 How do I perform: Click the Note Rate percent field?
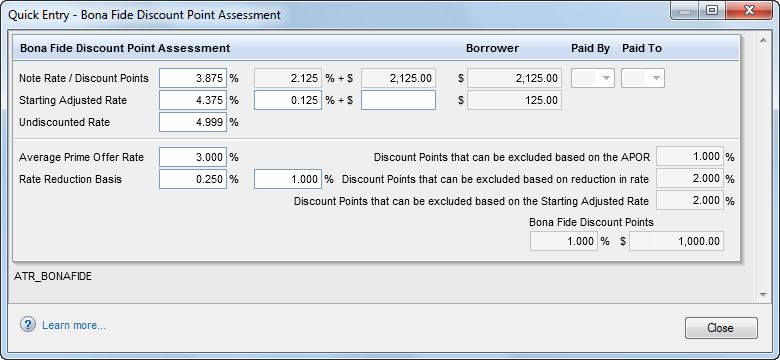[x=193, y=78]
